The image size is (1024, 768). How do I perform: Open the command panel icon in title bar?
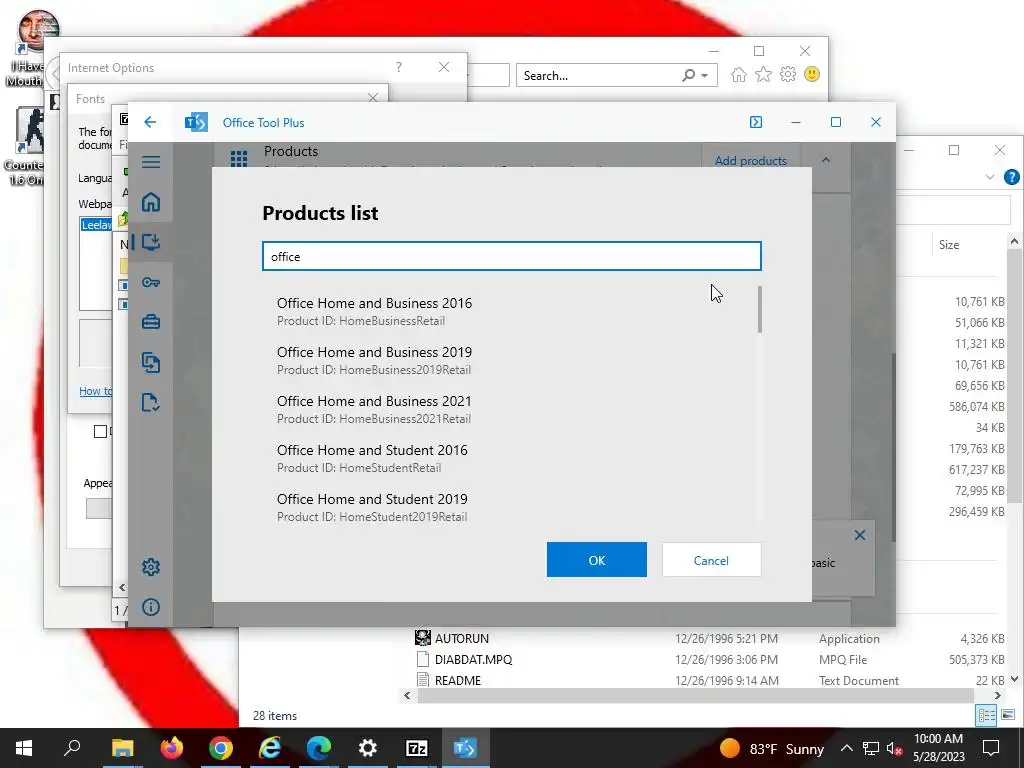(x=756, y=122)
